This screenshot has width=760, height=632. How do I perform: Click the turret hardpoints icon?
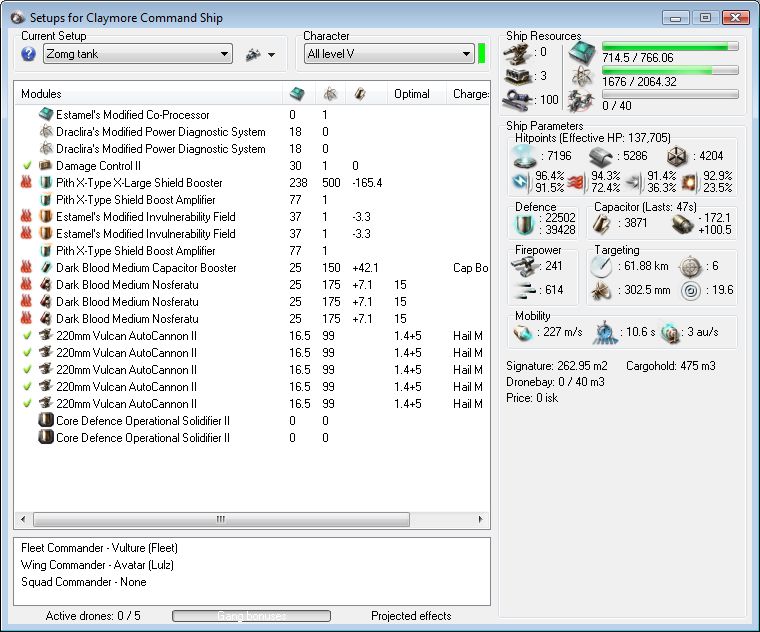[x=518, y=53]
